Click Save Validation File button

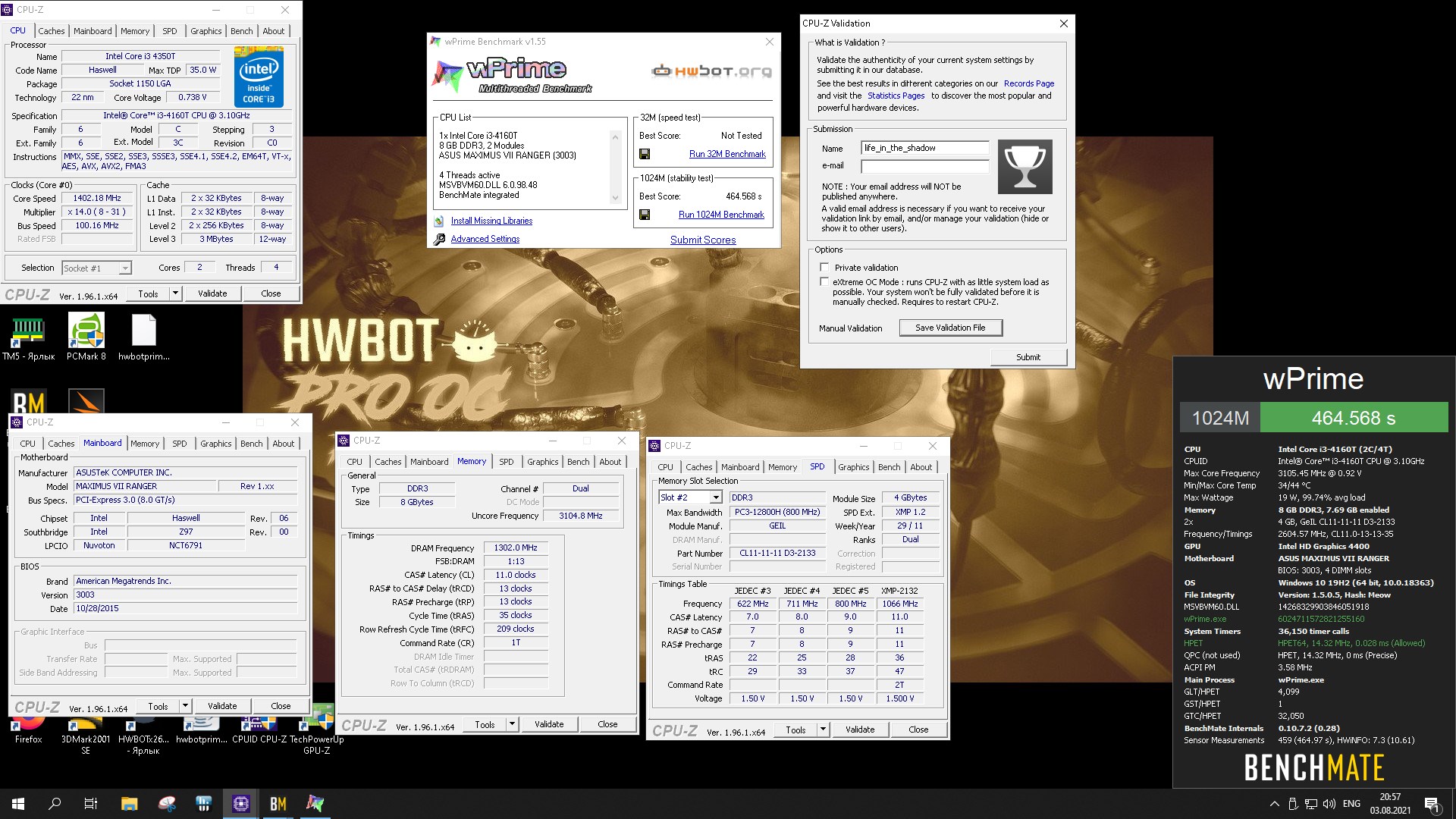point(950,328)
